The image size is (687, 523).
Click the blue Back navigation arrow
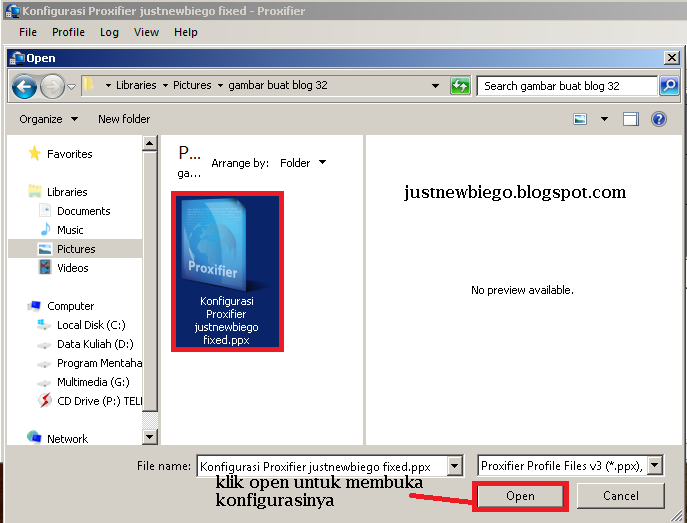click(x=24, y=87)
